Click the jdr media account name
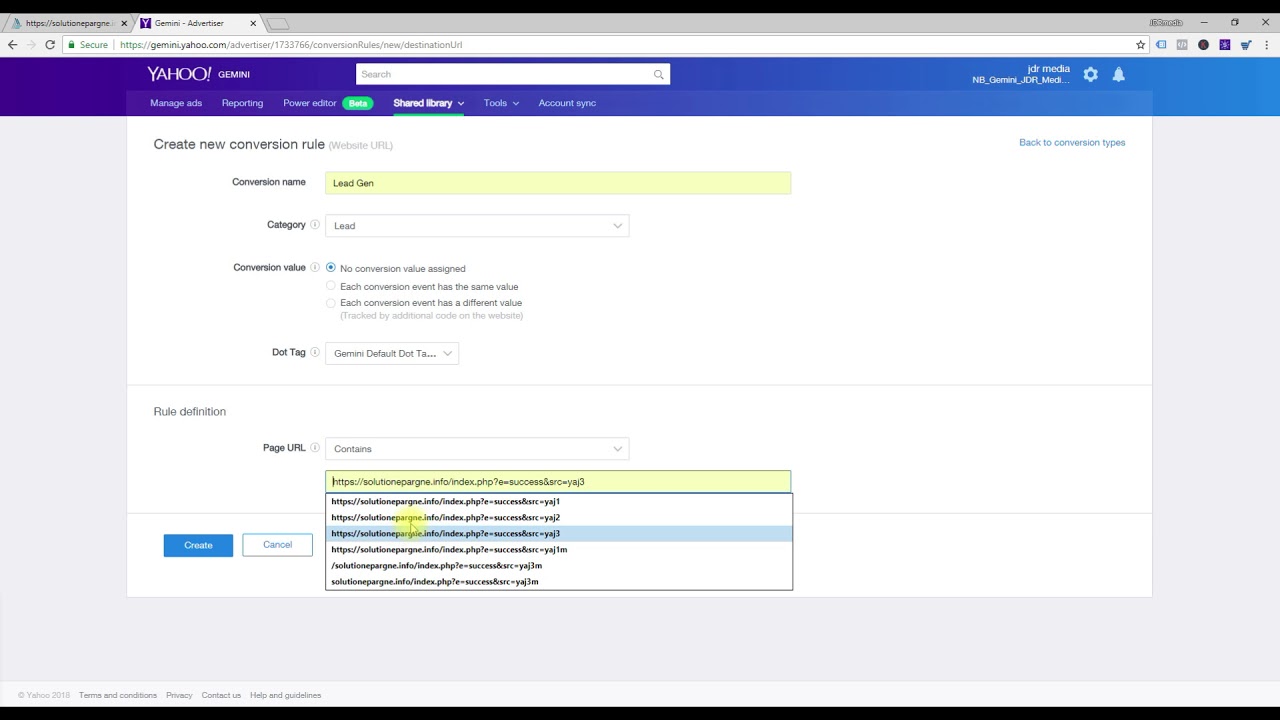The image size is (1280, 720). click(x=1048, y=69)
